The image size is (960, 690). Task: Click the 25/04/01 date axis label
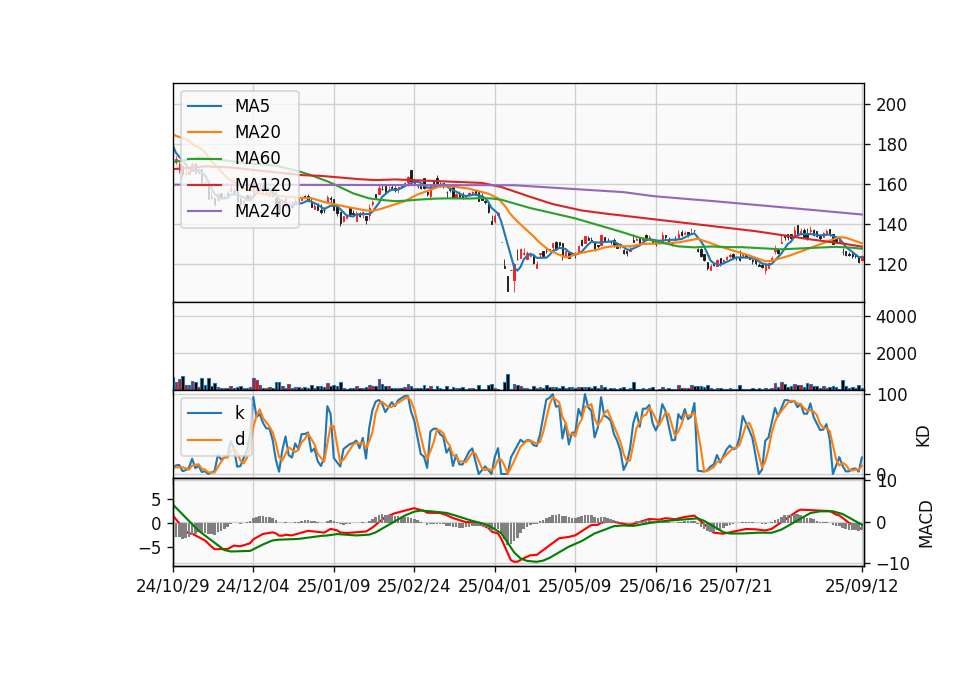[x=494, y=586]
